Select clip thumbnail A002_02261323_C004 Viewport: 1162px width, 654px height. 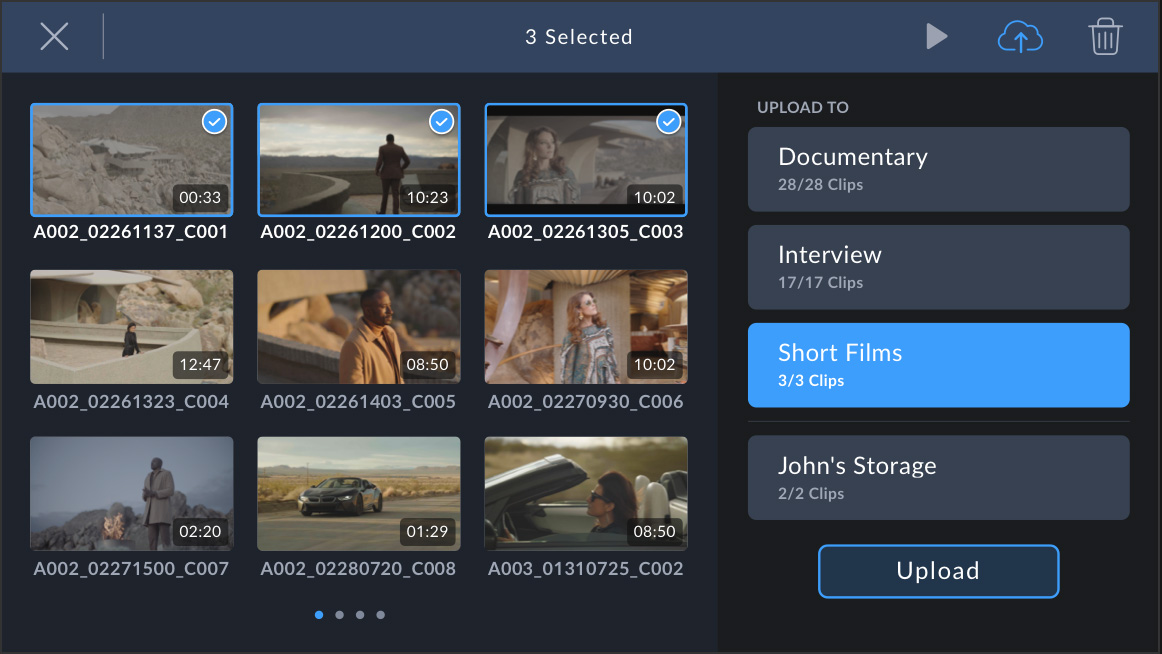click(131, 327)
